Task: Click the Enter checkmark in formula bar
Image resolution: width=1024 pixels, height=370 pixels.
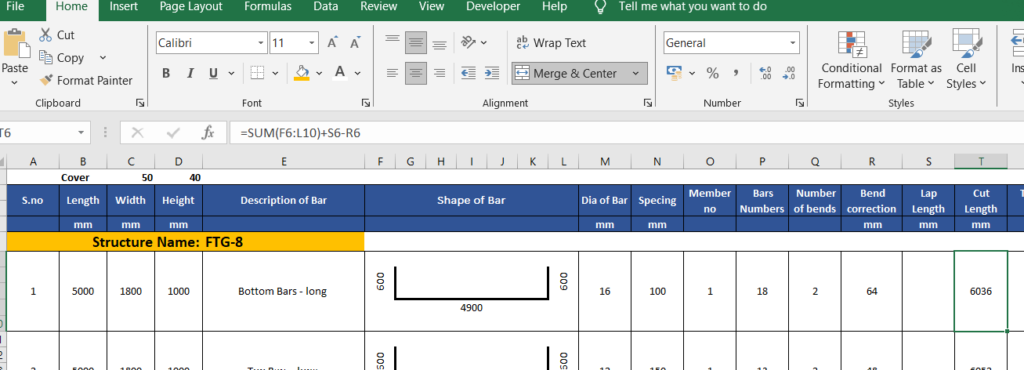Action: pos(173,132)
